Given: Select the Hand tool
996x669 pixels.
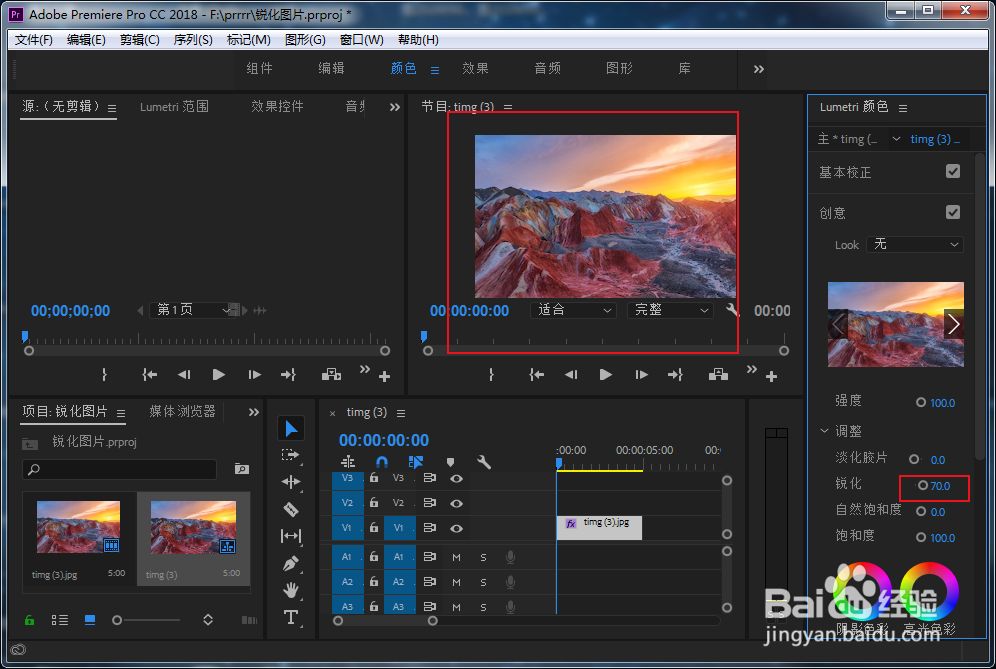Looking at the screenshot, I should [x=291, y=590].
